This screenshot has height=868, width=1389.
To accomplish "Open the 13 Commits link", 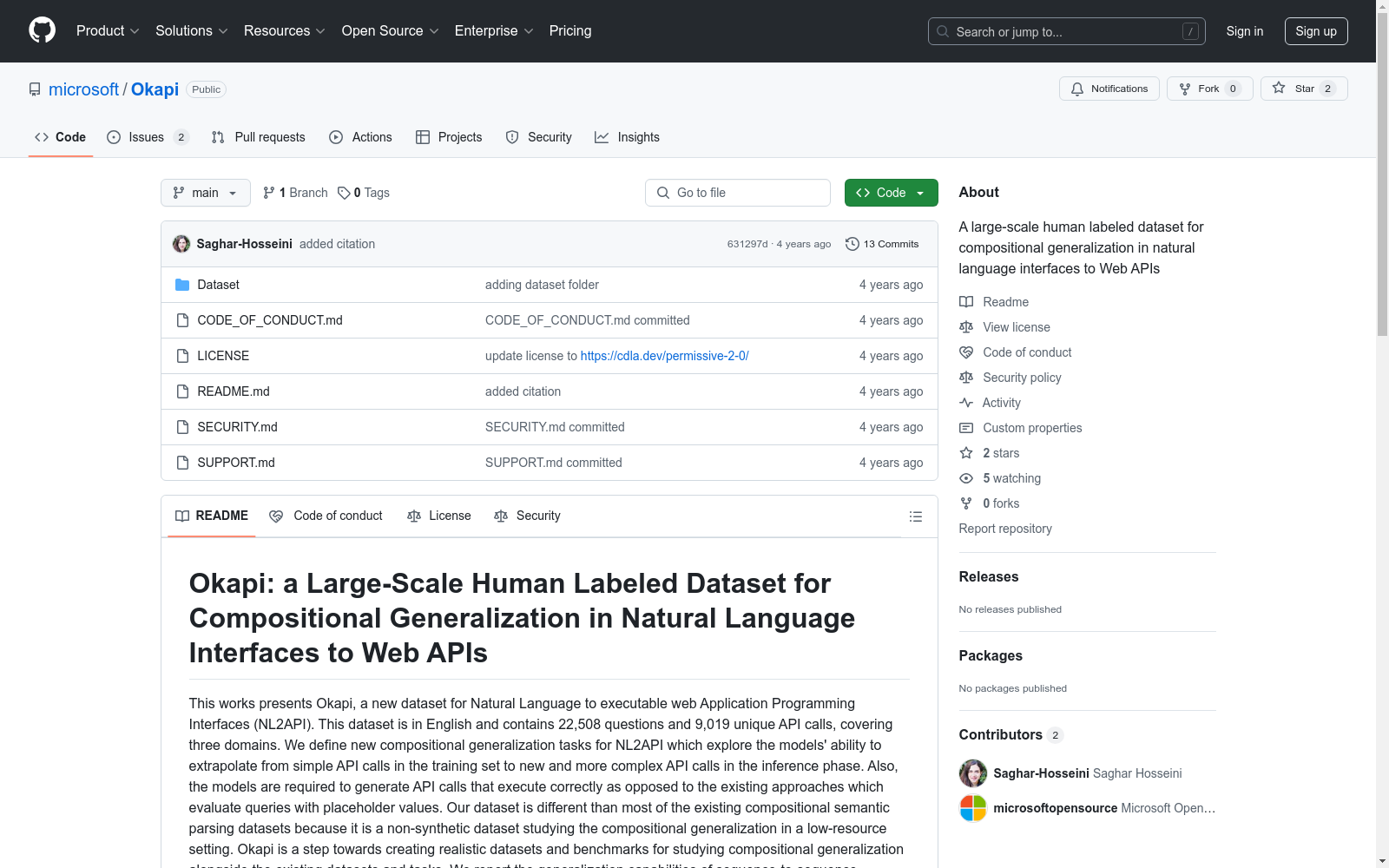I will tap(882, 244).
